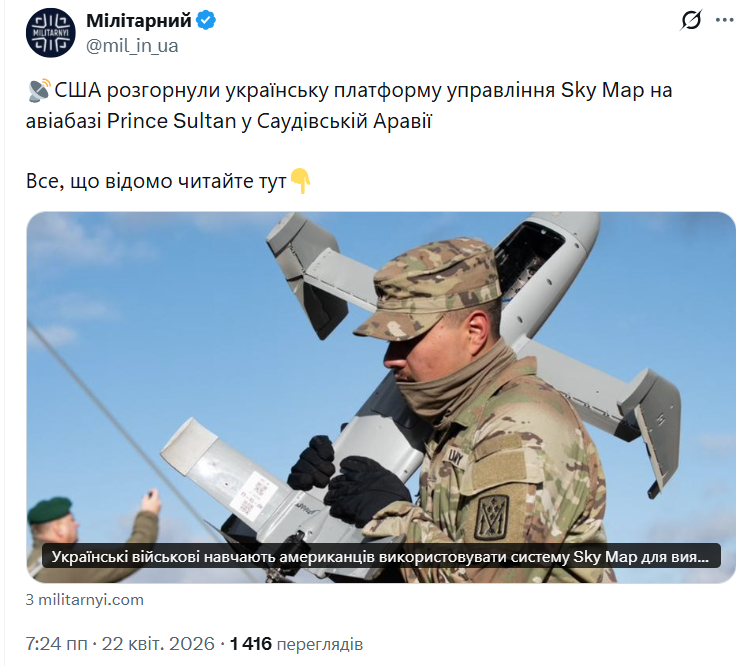Image resolution: width=736 pixels, height=666 pixels.
Task: Click the satellite antenna emoji
Action: pos(39,90)
